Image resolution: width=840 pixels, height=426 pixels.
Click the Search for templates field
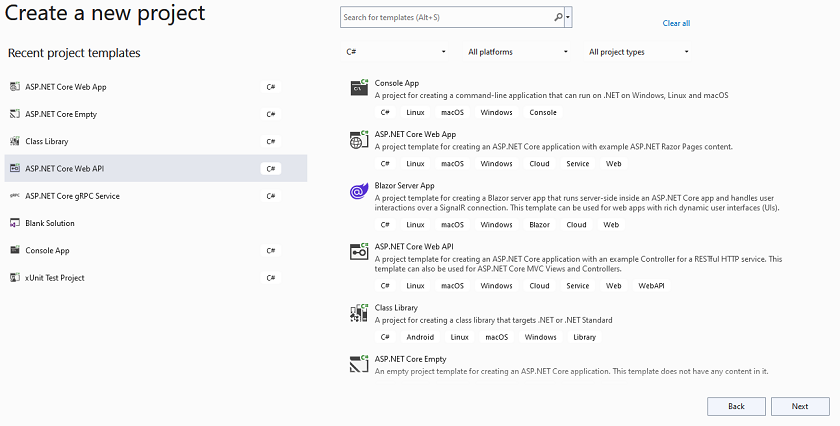[445, 17]
